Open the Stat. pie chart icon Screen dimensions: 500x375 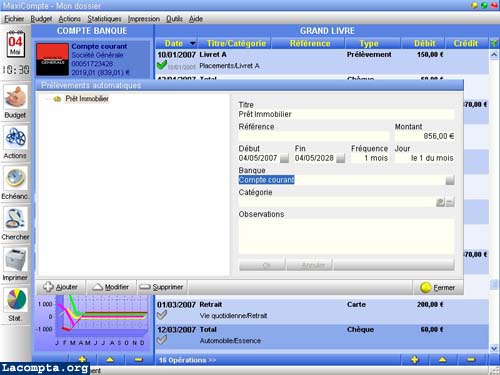tap(15, 300)
